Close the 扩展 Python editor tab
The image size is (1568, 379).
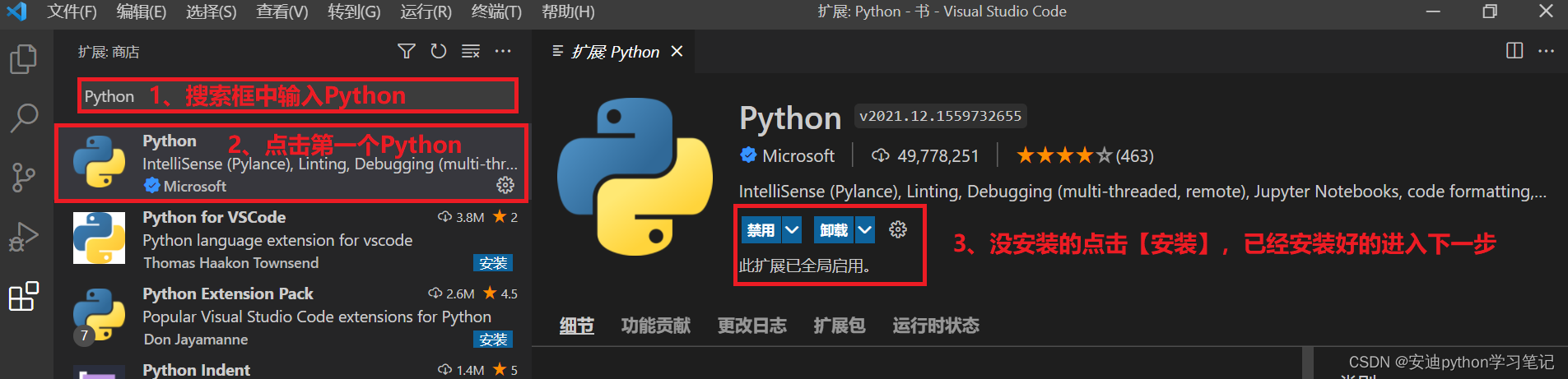pos(677,52)
